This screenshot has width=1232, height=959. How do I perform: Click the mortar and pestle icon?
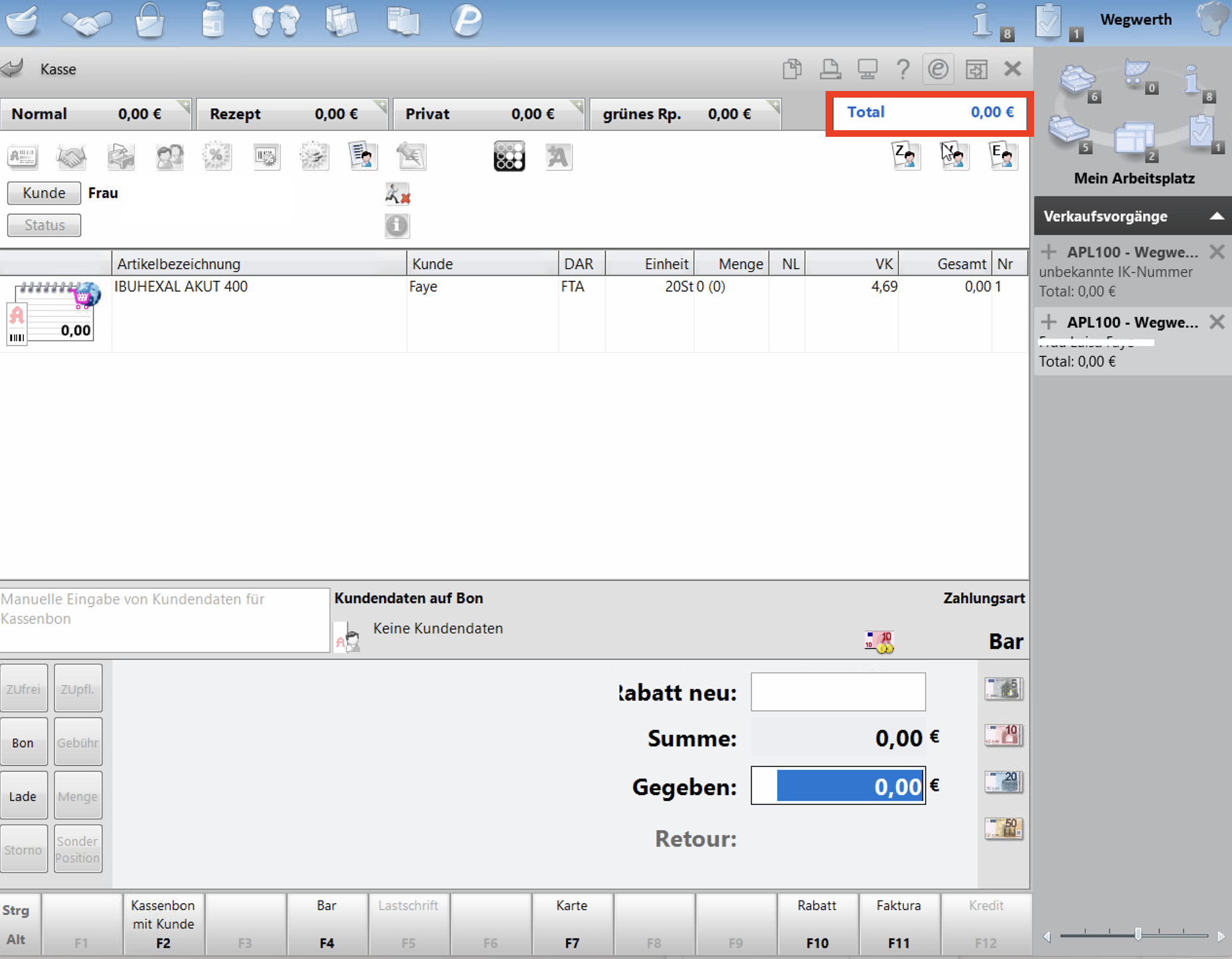(x=22, y=20)
